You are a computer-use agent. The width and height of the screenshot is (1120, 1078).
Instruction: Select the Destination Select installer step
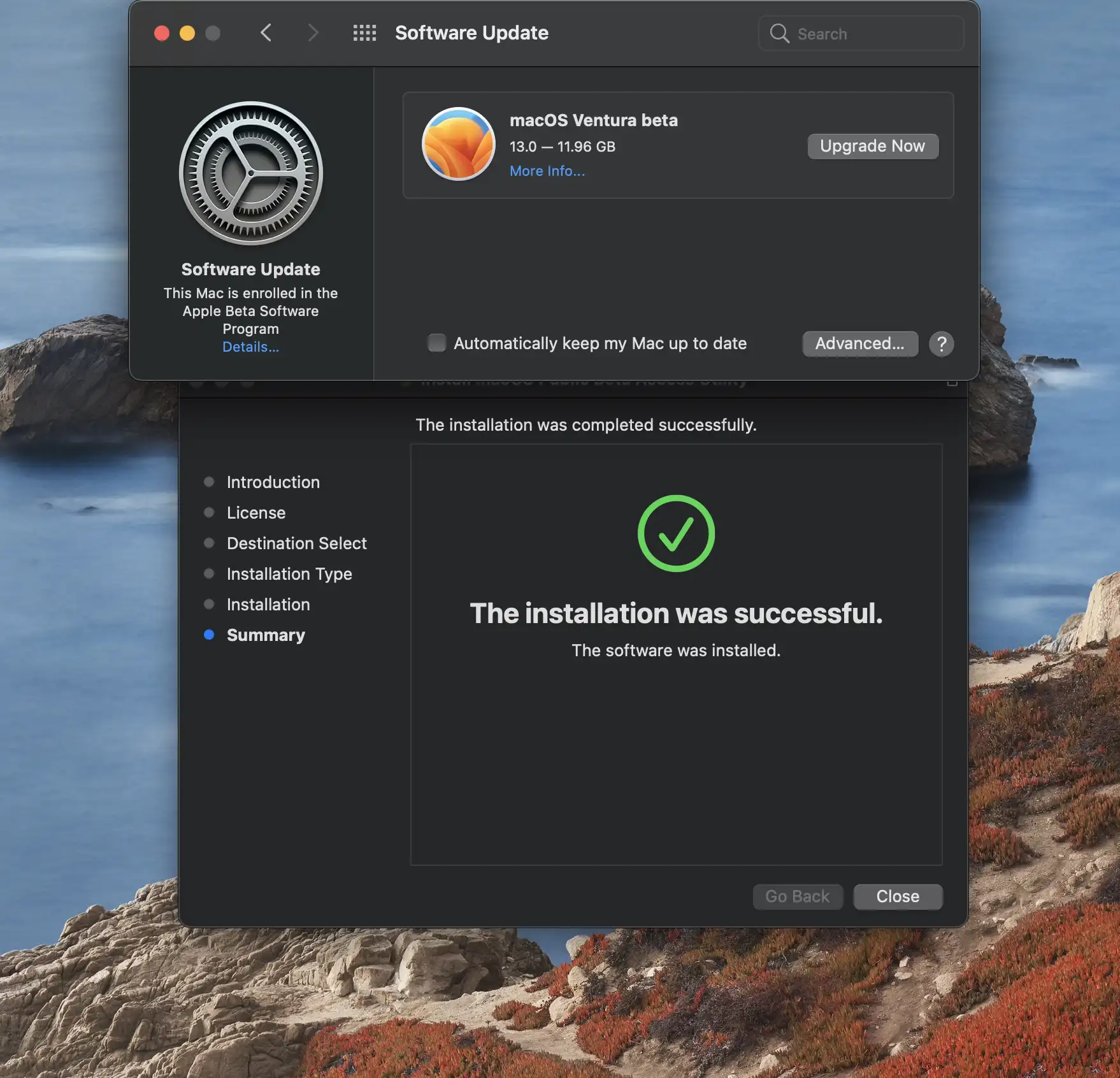point(297,543)
